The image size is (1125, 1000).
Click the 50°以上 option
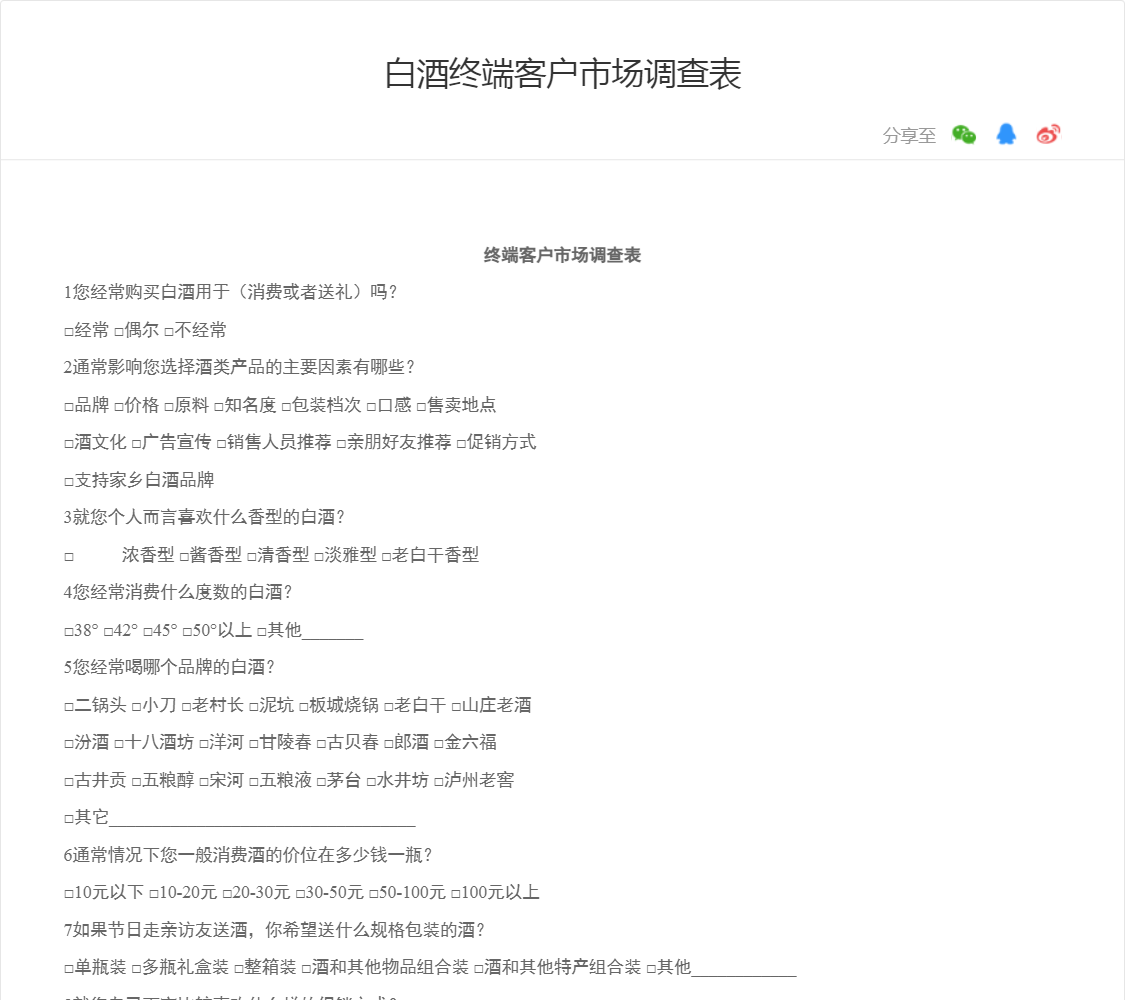pos(217,630)
